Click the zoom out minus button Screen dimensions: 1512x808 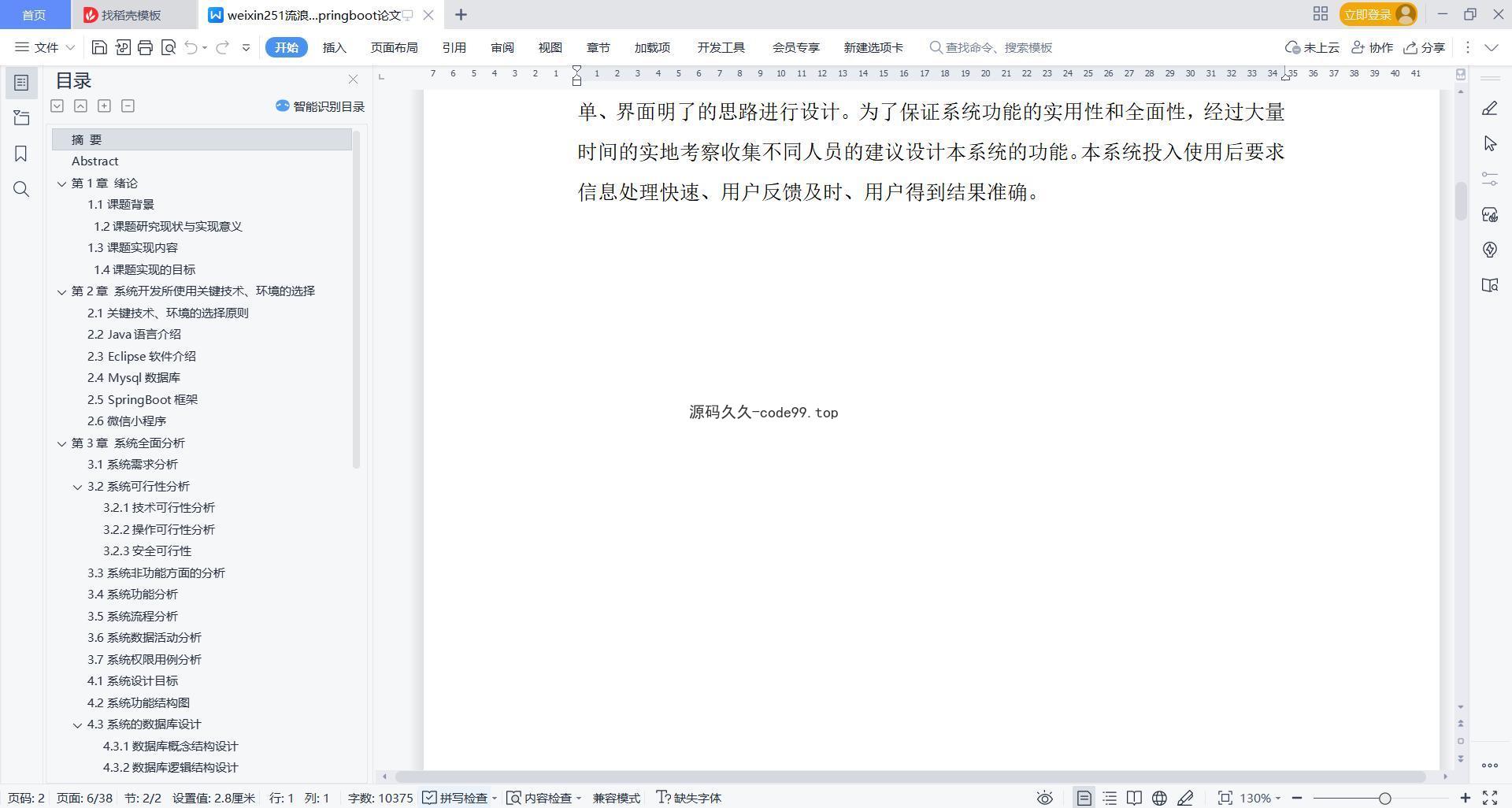(x=1297, y=798)
